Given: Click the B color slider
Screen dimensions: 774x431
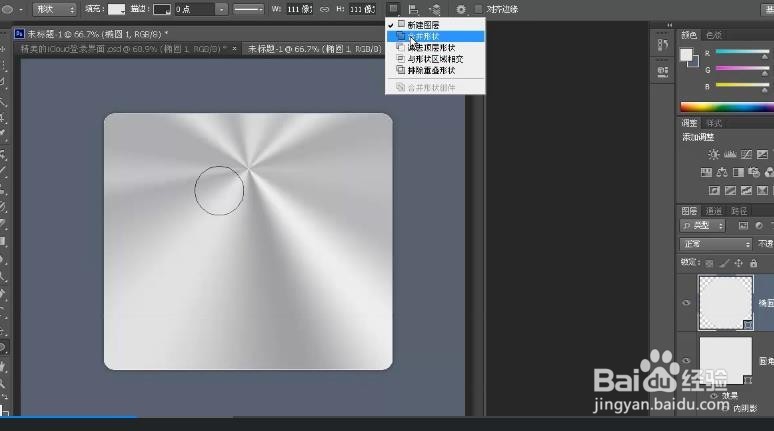Looking at the screenshot, I should (742, 85).
